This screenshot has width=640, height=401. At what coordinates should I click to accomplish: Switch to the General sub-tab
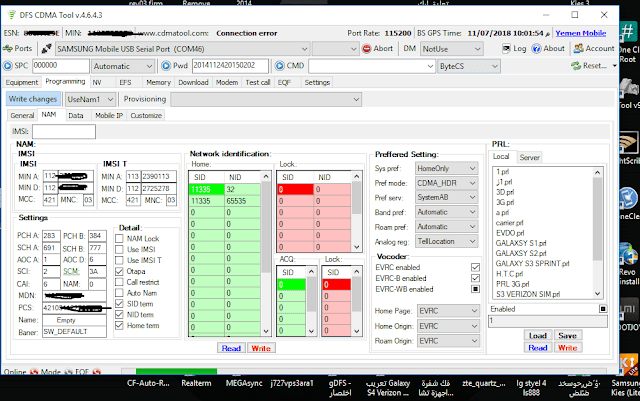pyautogui.click(x=22, y=116)
